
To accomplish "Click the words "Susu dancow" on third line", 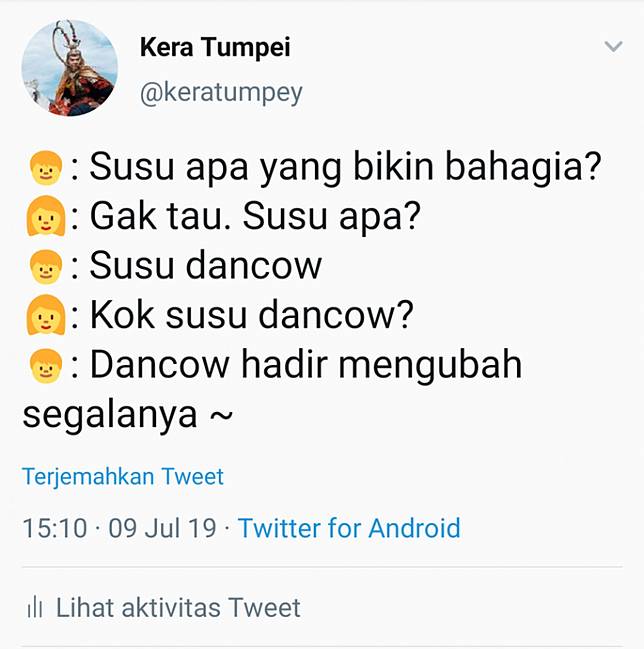I will tap(205, 266).
